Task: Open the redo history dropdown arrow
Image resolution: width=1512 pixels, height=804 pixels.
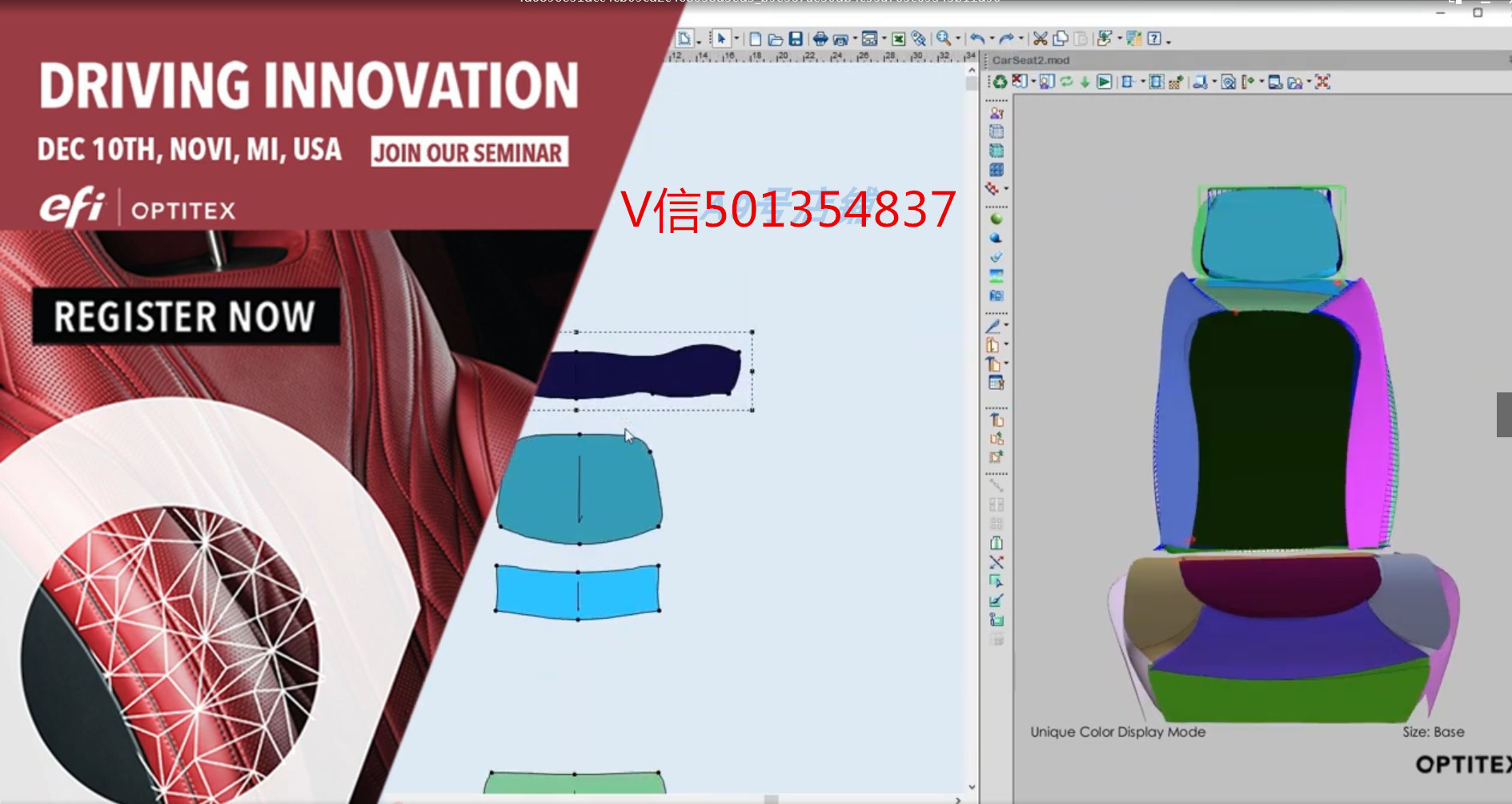Action: pos(1021,39)
